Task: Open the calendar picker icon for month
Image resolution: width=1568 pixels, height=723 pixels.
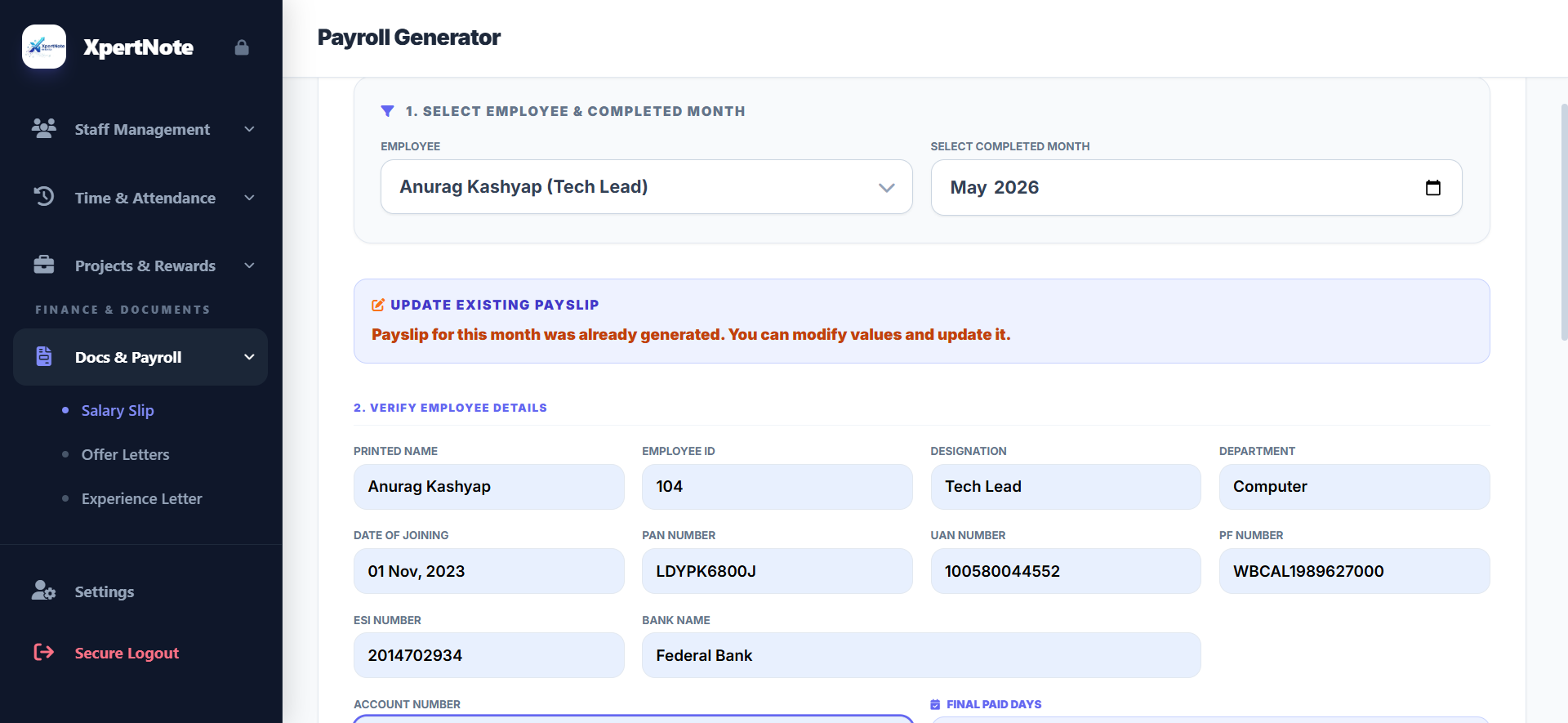Action: (1433, 188)
